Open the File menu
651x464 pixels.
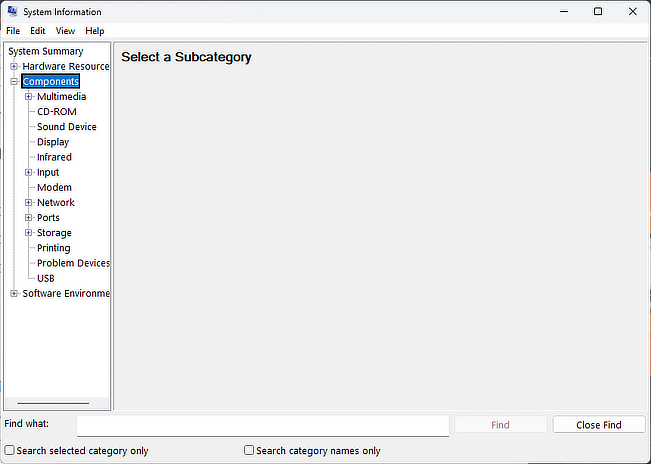(13, 31)
